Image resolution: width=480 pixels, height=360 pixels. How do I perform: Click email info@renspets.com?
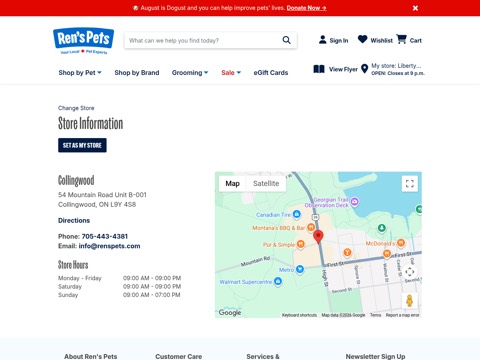pyautogui.click(x=109, y=246)
